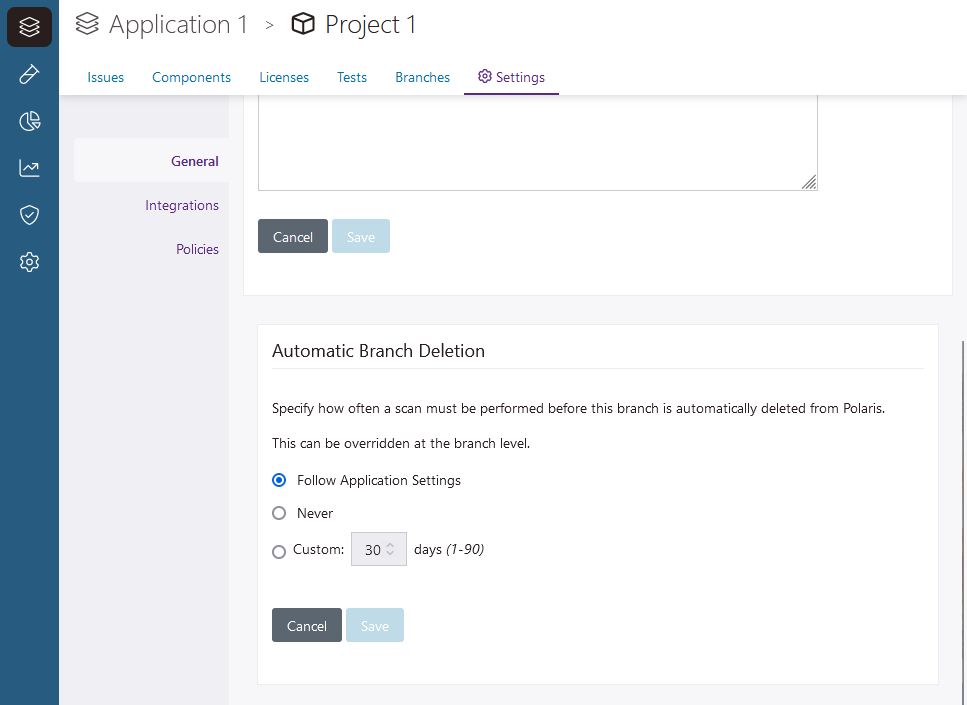Click the test tube sidebar icon
The height and width of the screenshot is (705, 967).
click(x=29, y=74)
